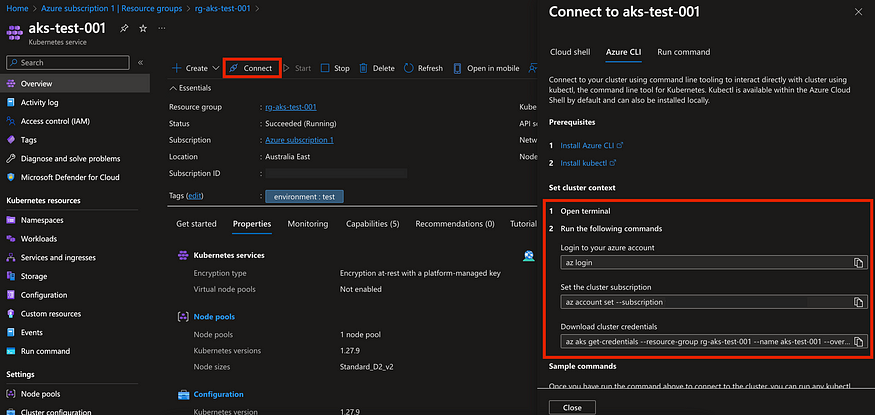Go to Home in breadcrumb
Image resolution: width=875 pixels, height=415 pixels.
17,9
